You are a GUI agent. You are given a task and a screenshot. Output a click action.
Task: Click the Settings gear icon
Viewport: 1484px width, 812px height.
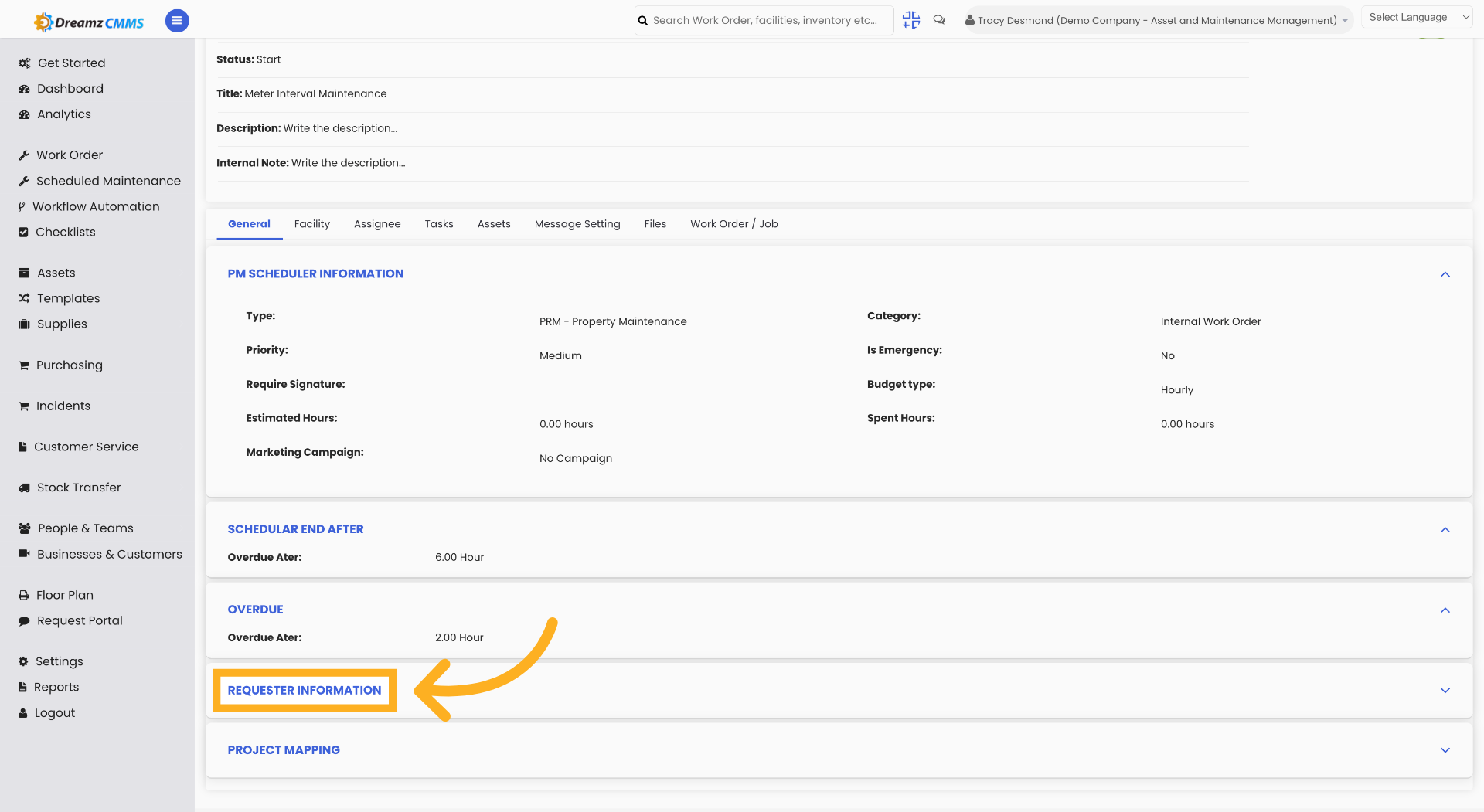(x=23, y=661)
